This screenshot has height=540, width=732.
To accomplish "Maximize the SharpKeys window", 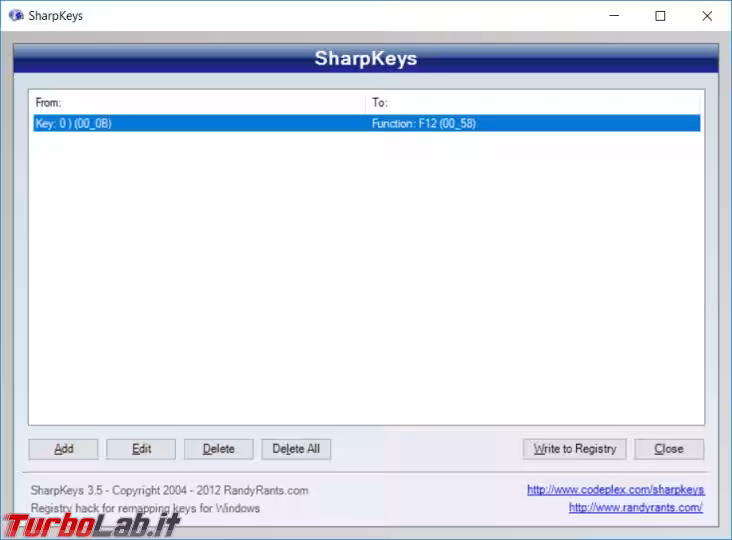I will [x=660, y=16].
